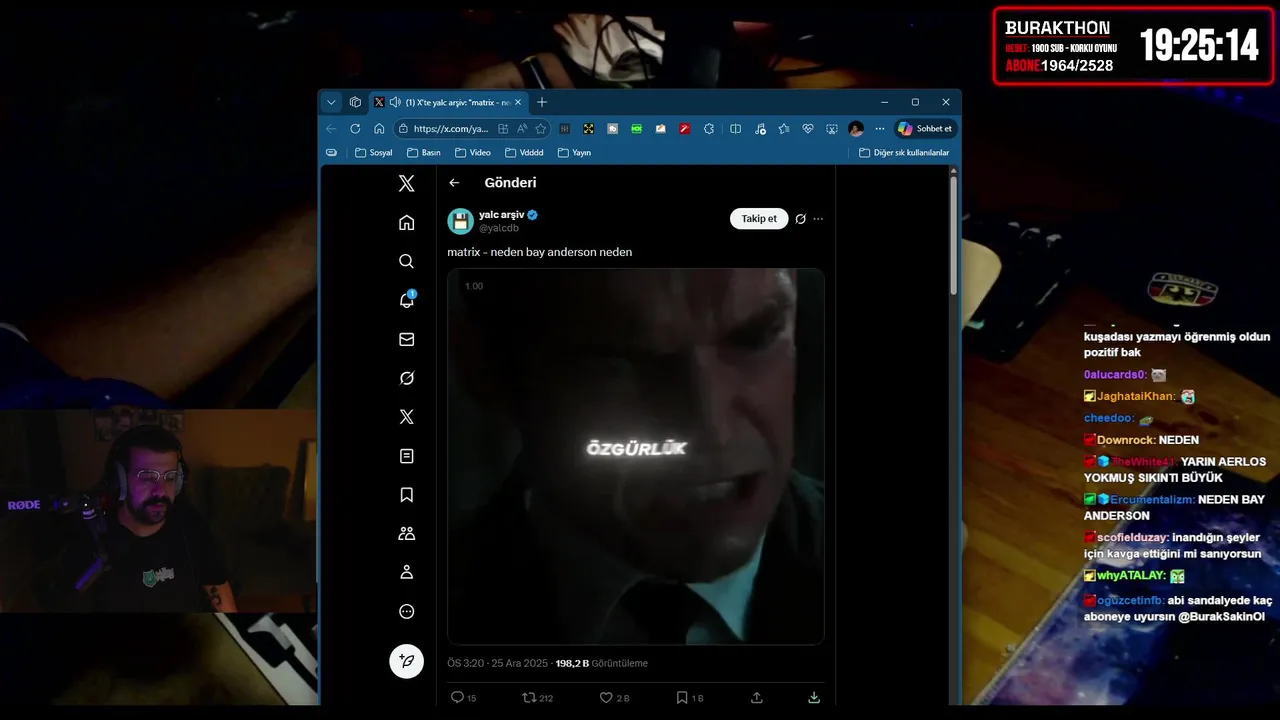Repost the post with 212 reposts
Screen dimensions: 1280x720
coord(538,698)
